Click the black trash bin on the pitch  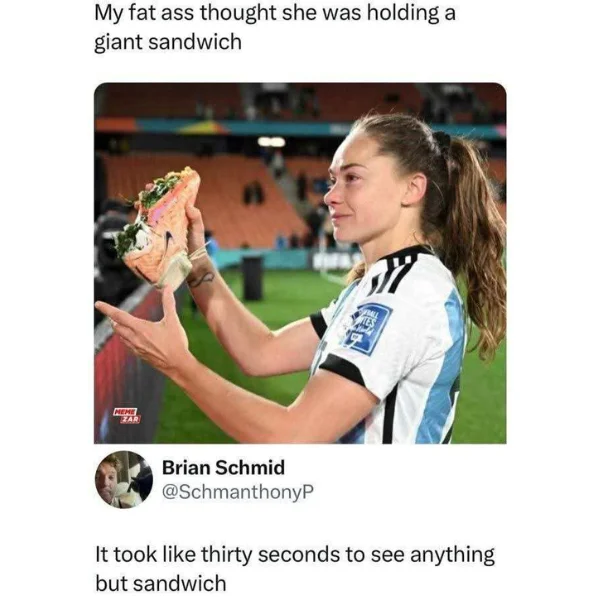click(253, 278)
